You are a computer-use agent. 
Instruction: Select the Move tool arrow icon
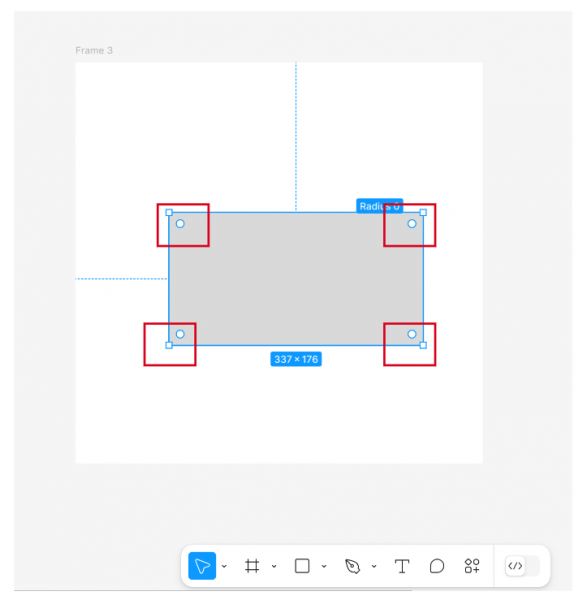pos(202,566)
